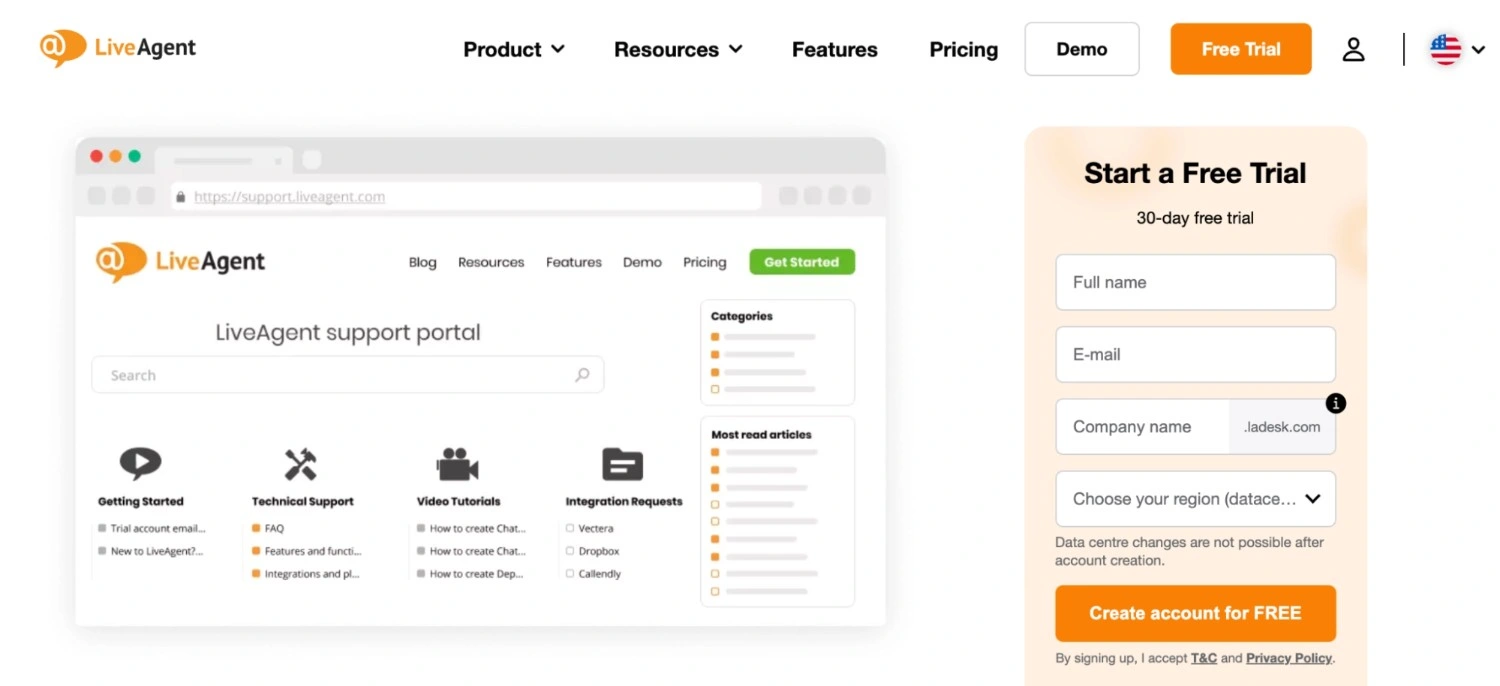Click 'Features and functi...' article

click(307, 551)
